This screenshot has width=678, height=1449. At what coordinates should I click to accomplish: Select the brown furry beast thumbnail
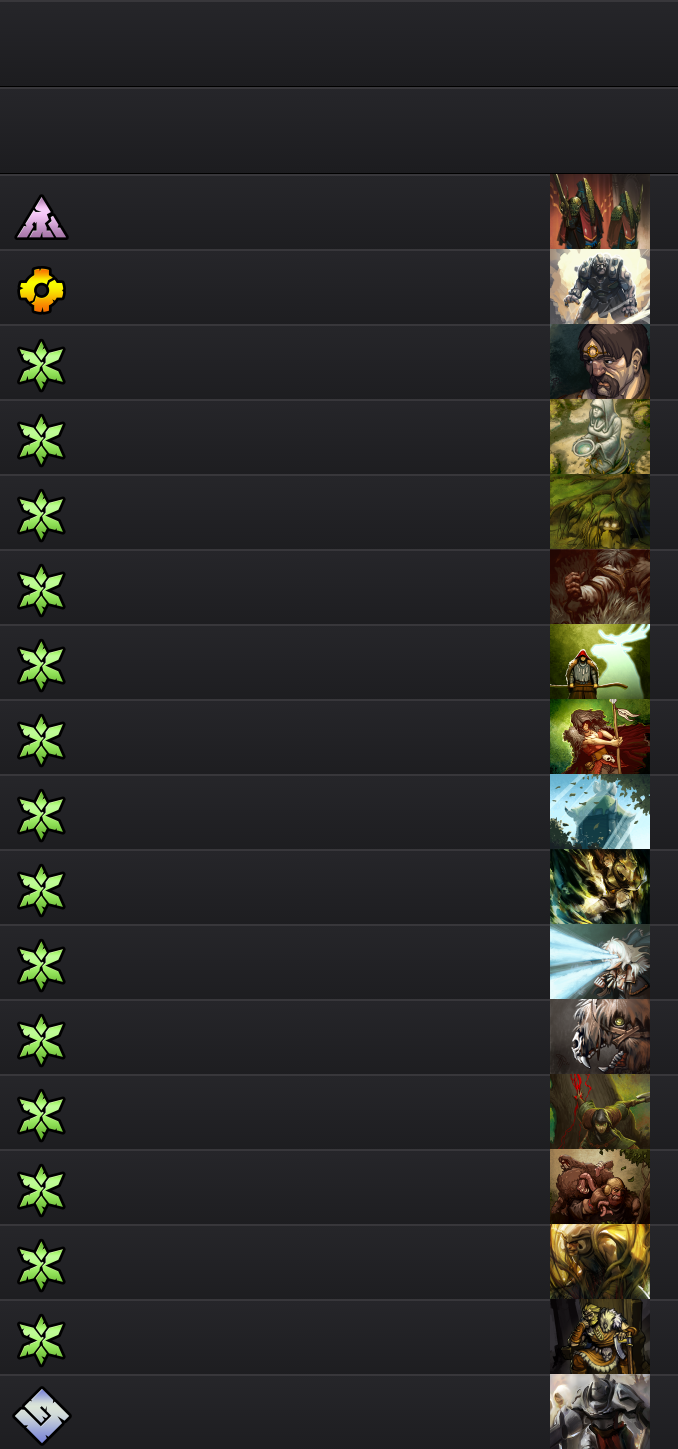point(600,587)
